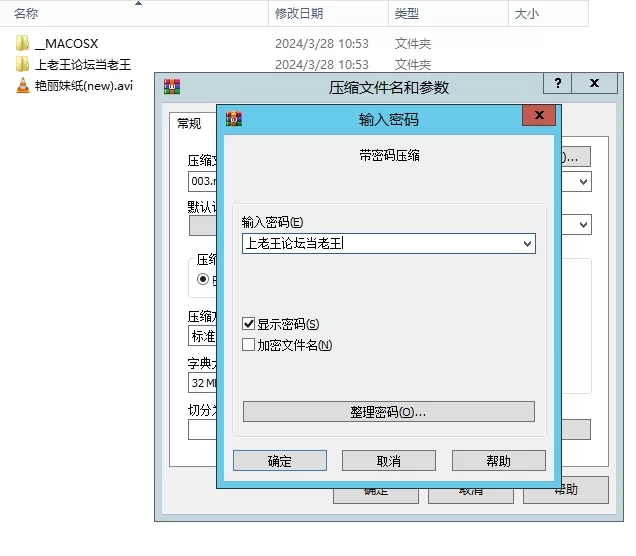Sort by the 类型 column header
Screen dimensions: 636x556
pyautogui.click(x=406, y=13)
